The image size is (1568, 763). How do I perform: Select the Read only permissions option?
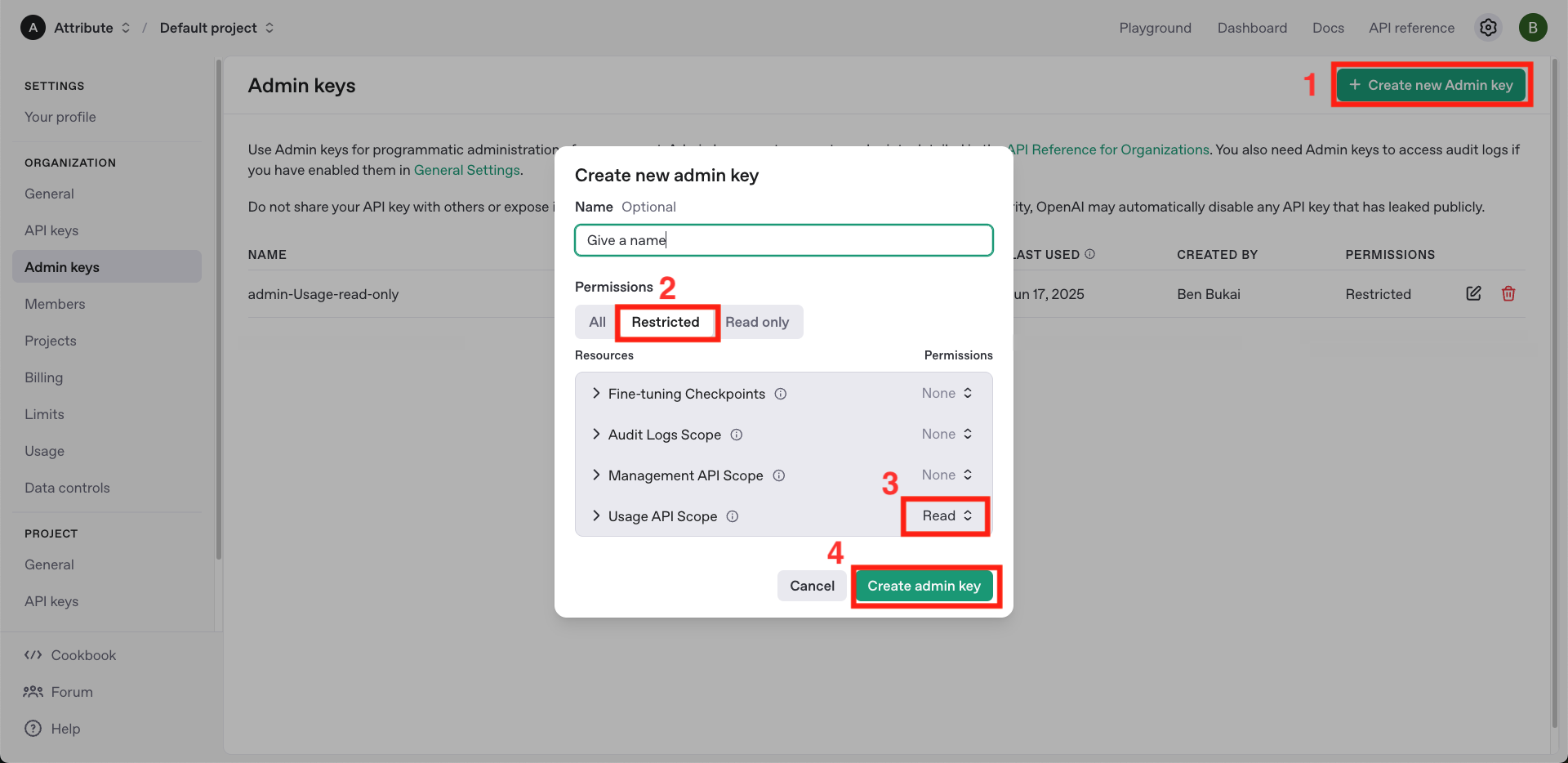point(757,322)
